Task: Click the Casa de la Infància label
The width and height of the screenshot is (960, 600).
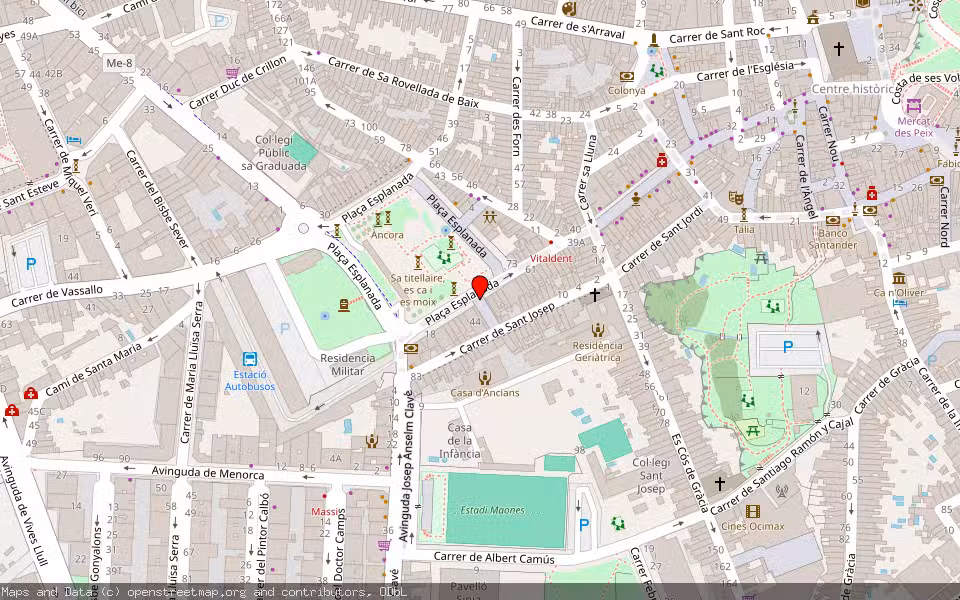Action: coord(460,440)
